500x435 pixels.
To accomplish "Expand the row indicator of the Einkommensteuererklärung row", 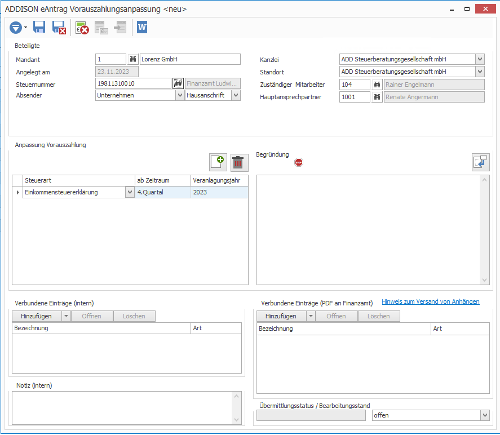I will tap(18, 192).
